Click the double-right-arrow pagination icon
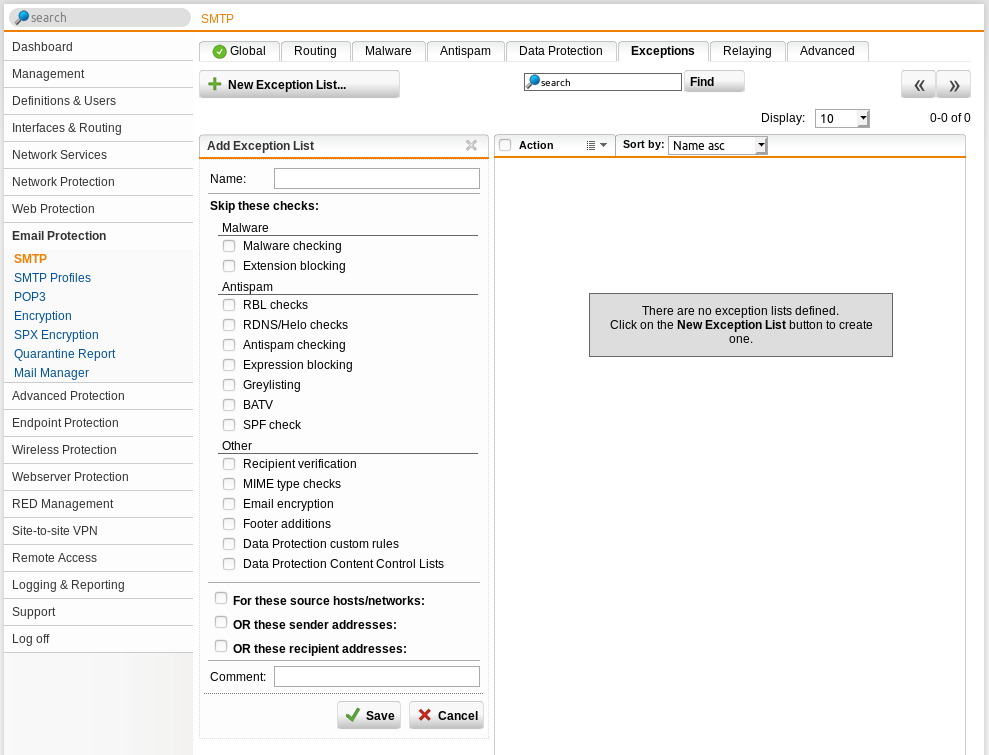This screenshot has width=989, height=755. [953, 84]
